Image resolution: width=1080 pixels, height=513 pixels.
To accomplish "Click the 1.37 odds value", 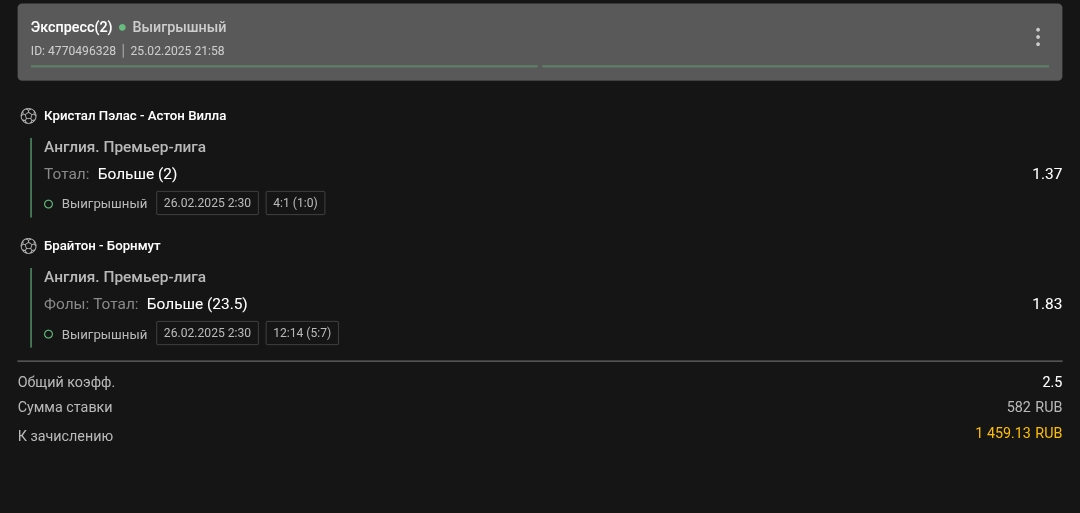I will click(x=1046, y=174).
